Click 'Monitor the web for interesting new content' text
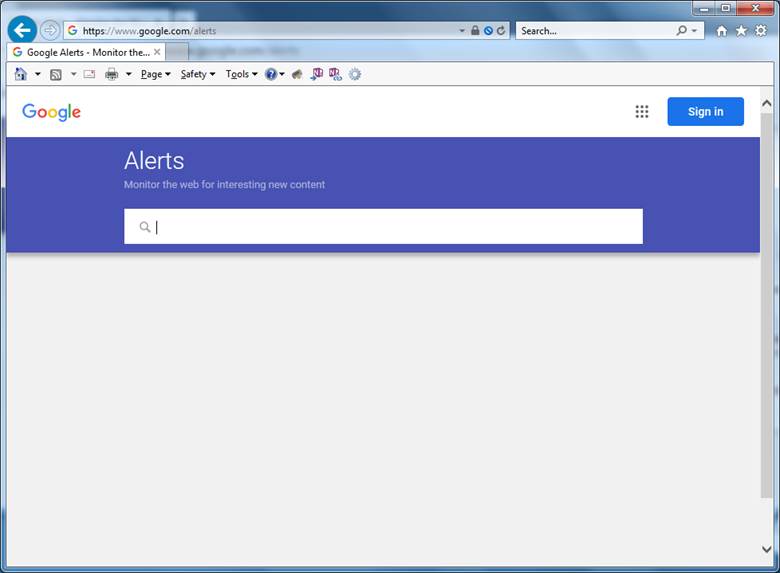The image size is (780, 573). pyautogui.click(x=224, y=185)
